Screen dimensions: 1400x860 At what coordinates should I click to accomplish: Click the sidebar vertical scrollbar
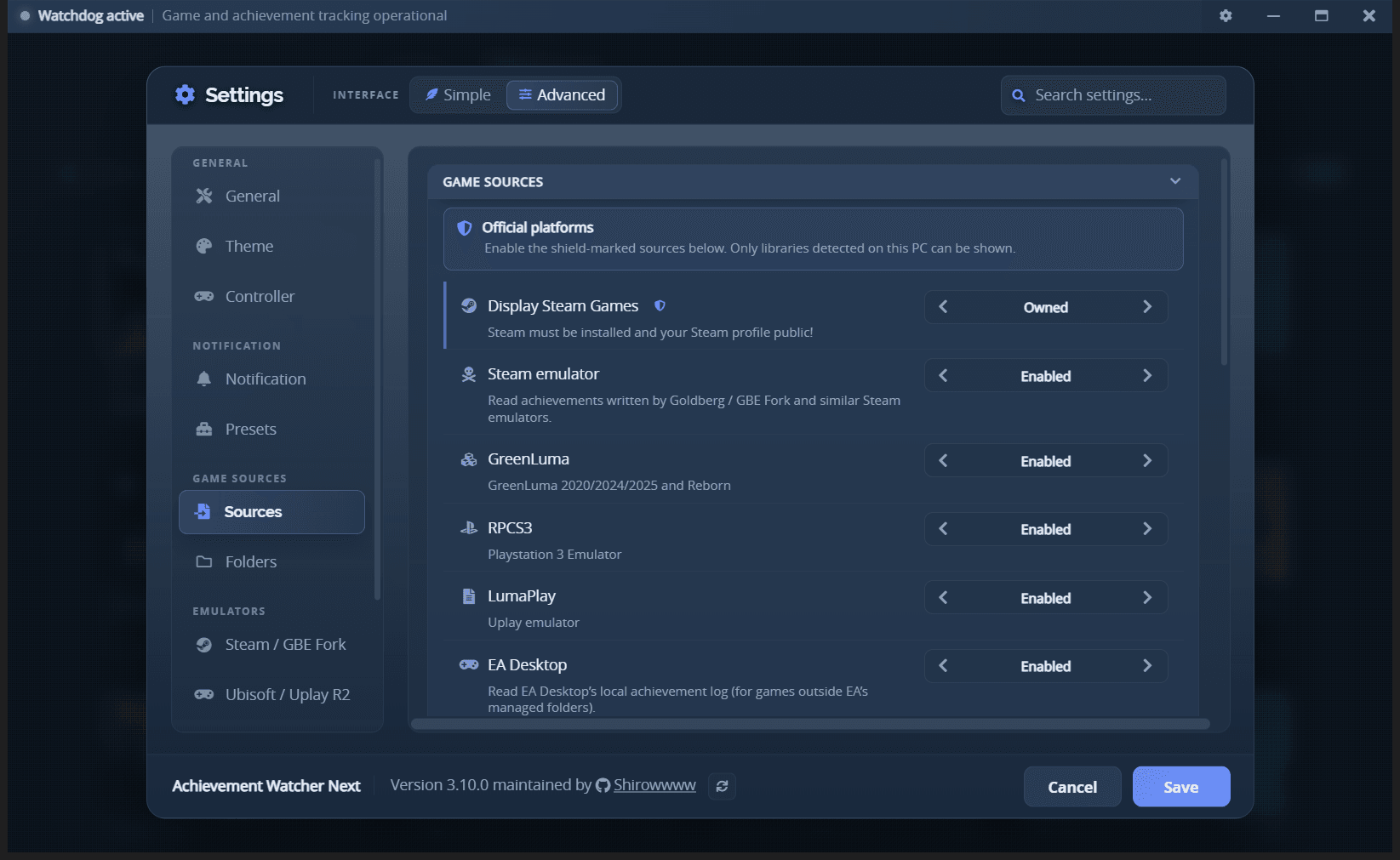[377, 379]
